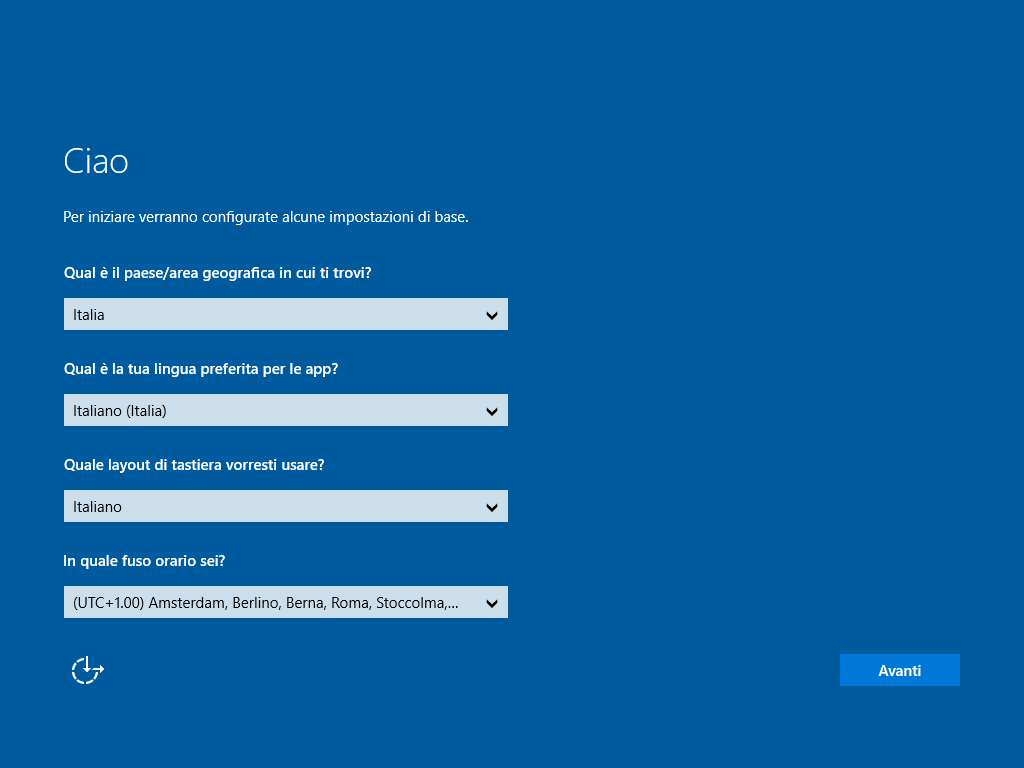Click the Ciao heading text
The width and height of the screenshot is (1024, 768).
[x=96, y=160]
